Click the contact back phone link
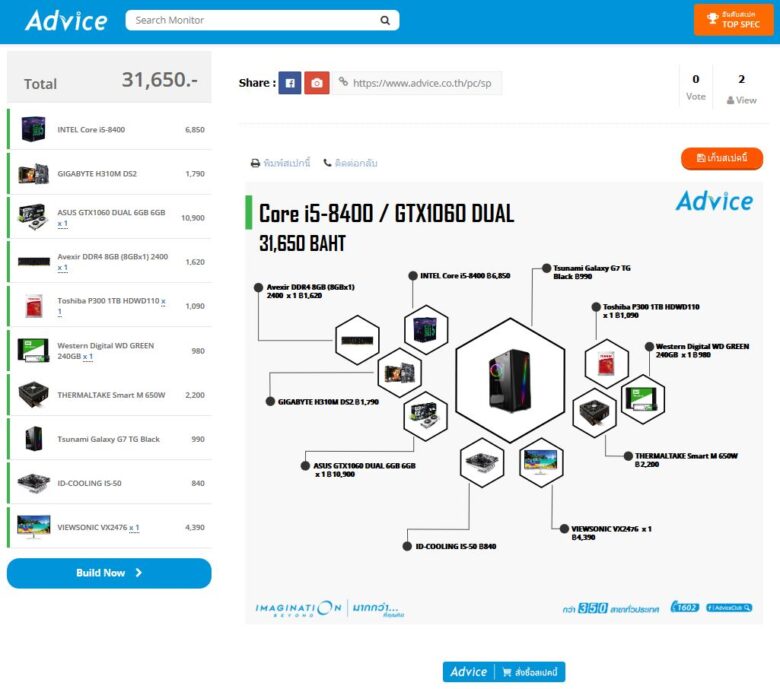This screenshot has height=689, width=780. pyautogui.click(x=350, y=163)
